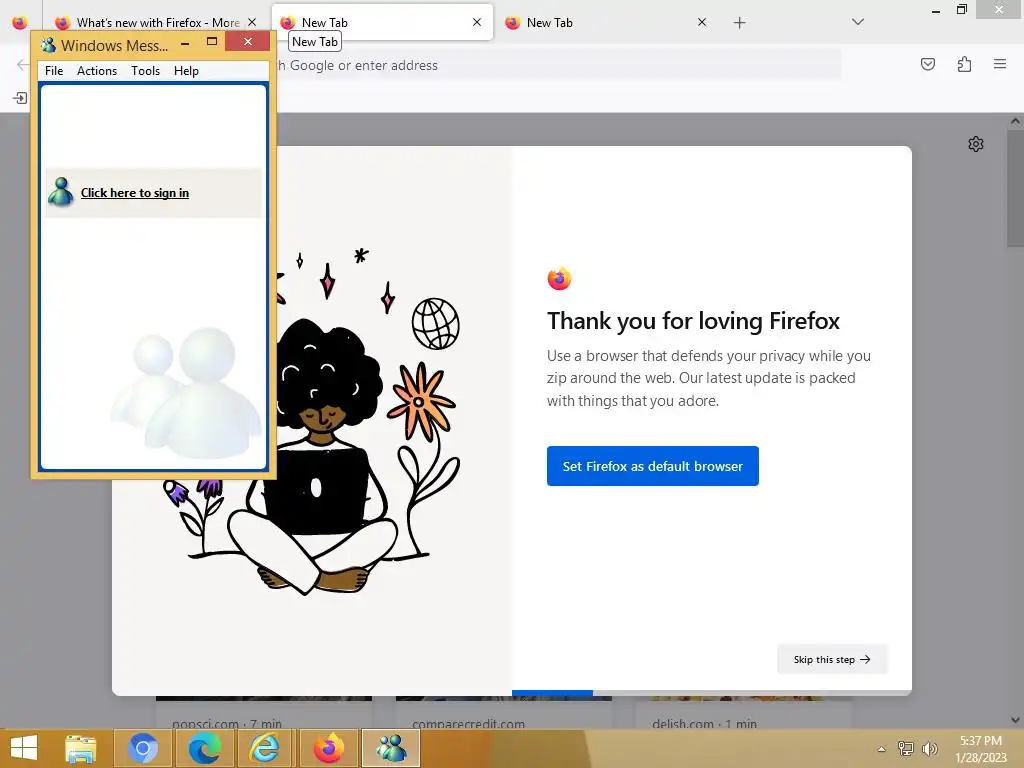This screenshot has height=768, width=1024.
Task: Minimize the Windows Messenger window
Action: point(185,43)
